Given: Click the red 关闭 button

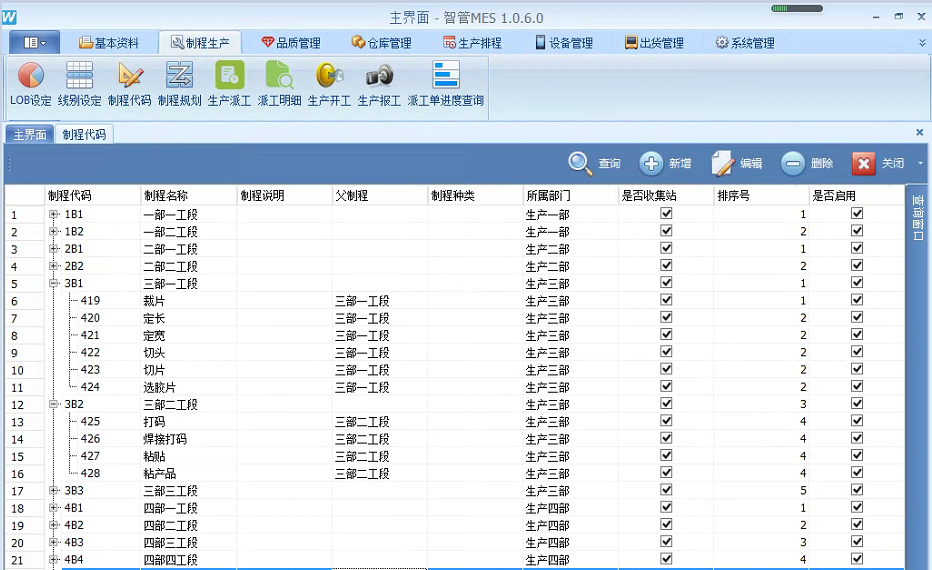Looking at the screenshot, I should (878, 163).
